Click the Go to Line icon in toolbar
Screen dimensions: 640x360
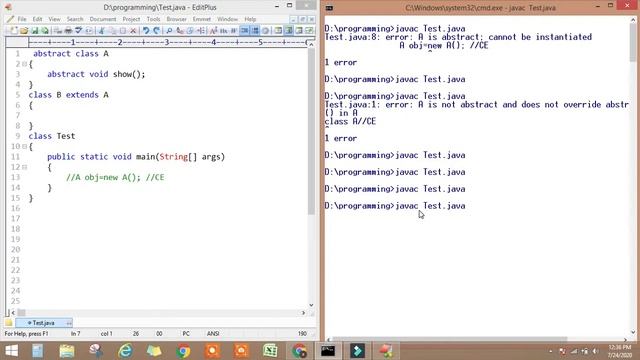click(200, 31)
